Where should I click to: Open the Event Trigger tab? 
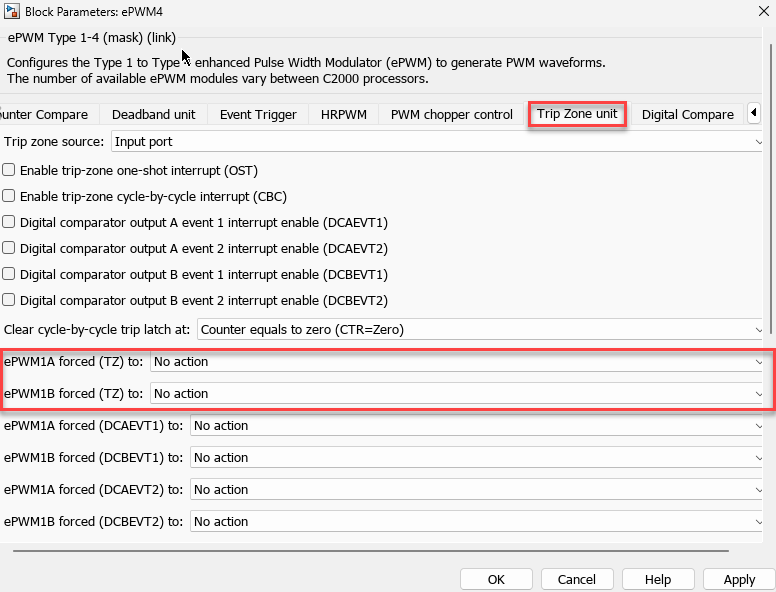[258, 114]
